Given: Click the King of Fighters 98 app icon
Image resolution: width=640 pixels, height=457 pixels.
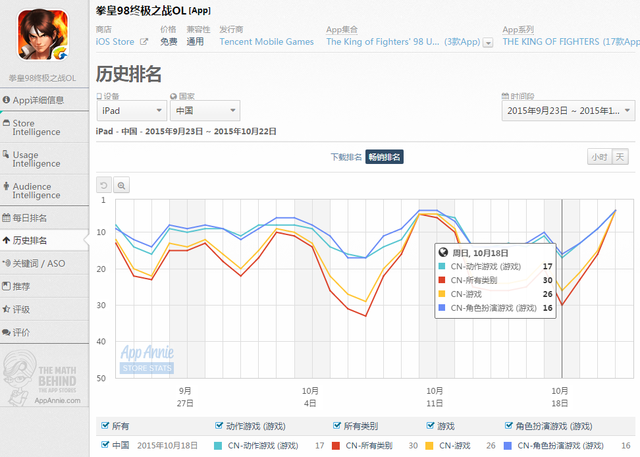Looking at the screenshot, I should click(42, 35).
